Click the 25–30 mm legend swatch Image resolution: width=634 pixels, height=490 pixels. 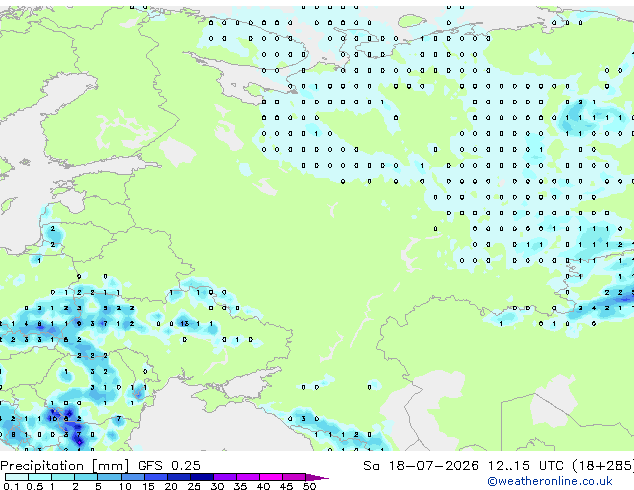(201, 477)
